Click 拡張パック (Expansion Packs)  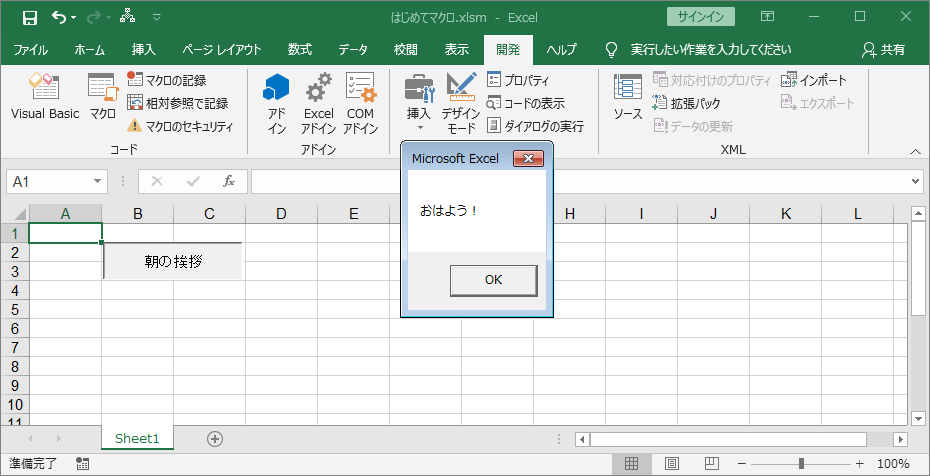686,103
